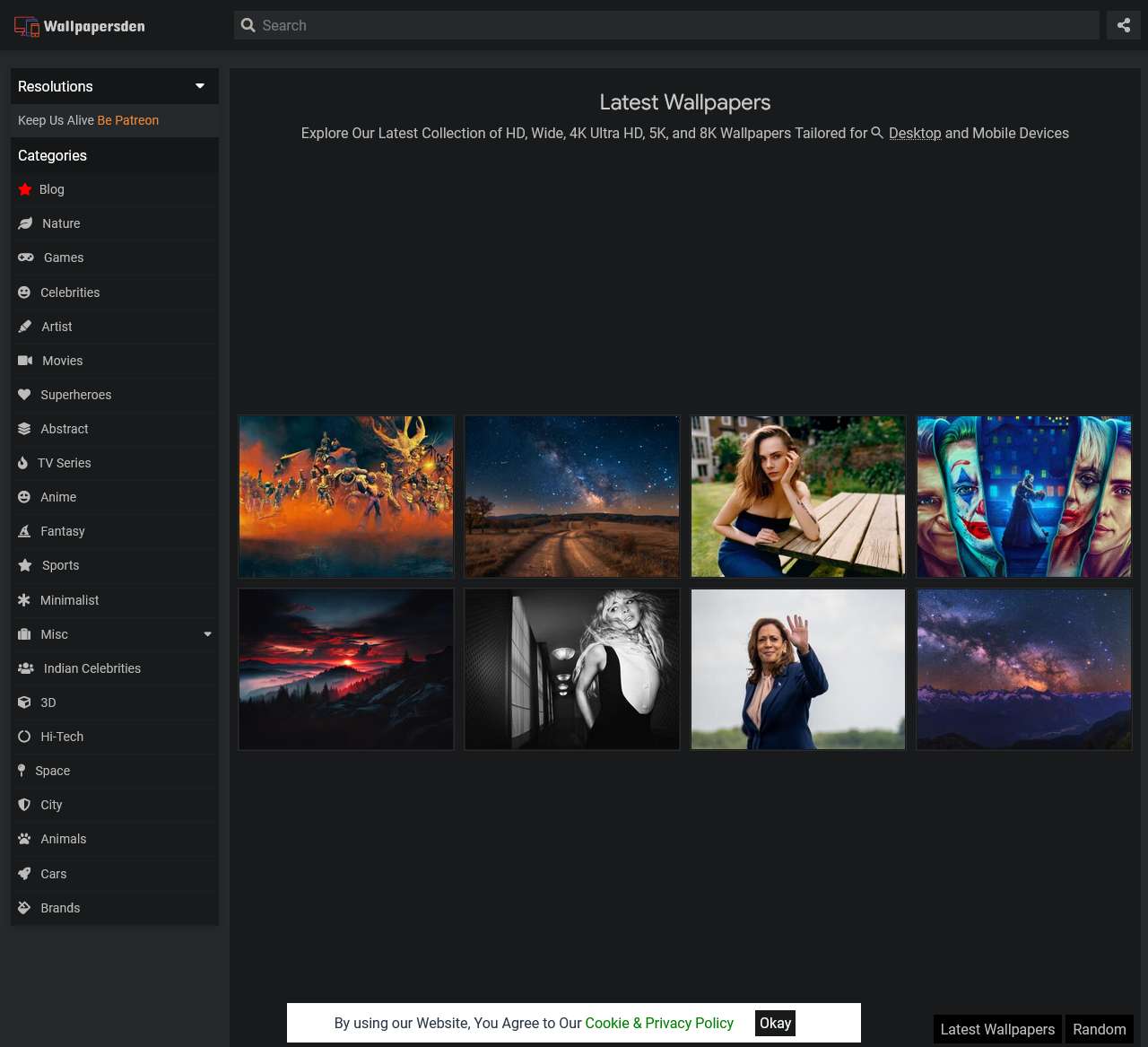Open the Milky Way dirt road wallpaper
Screen dimensions: 1148x1047
point(572,496)
